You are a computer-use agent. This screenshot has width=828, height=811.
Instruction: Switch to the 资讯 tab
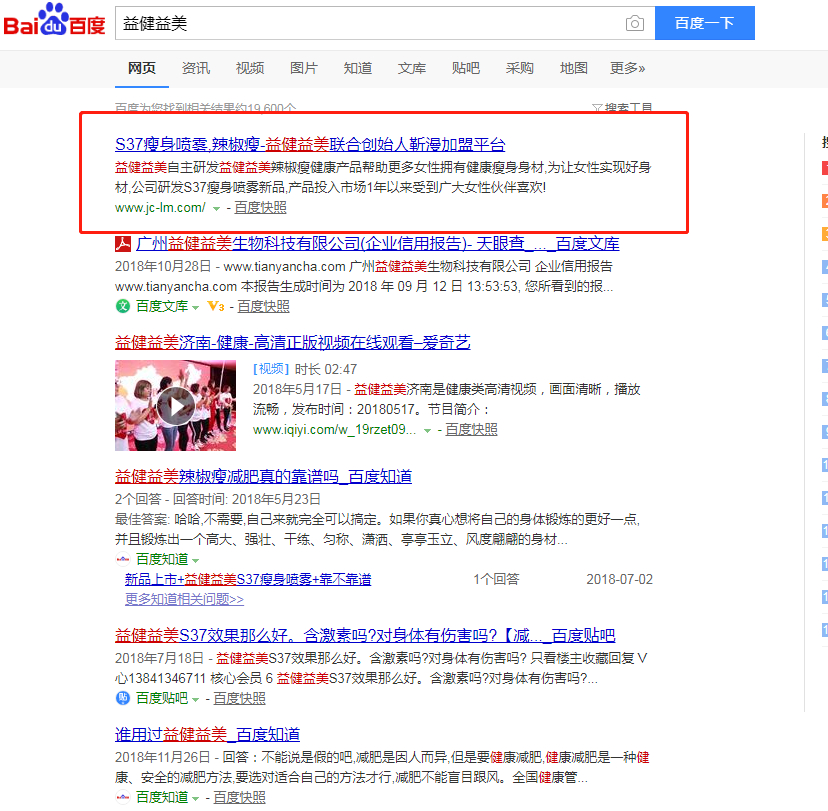(x=196, y=68)
